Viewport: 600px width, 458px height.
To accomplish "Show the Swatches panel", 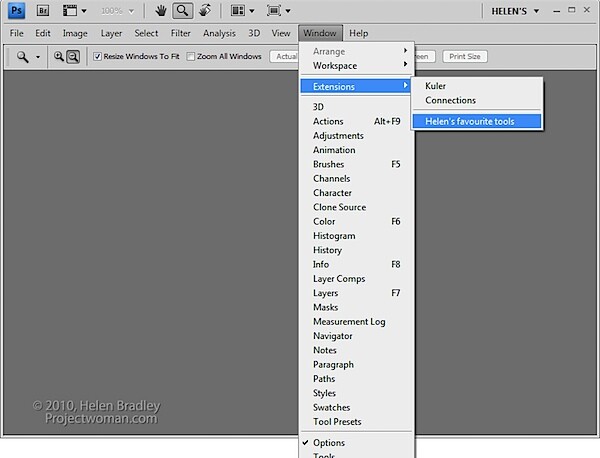I will (356, 407).
